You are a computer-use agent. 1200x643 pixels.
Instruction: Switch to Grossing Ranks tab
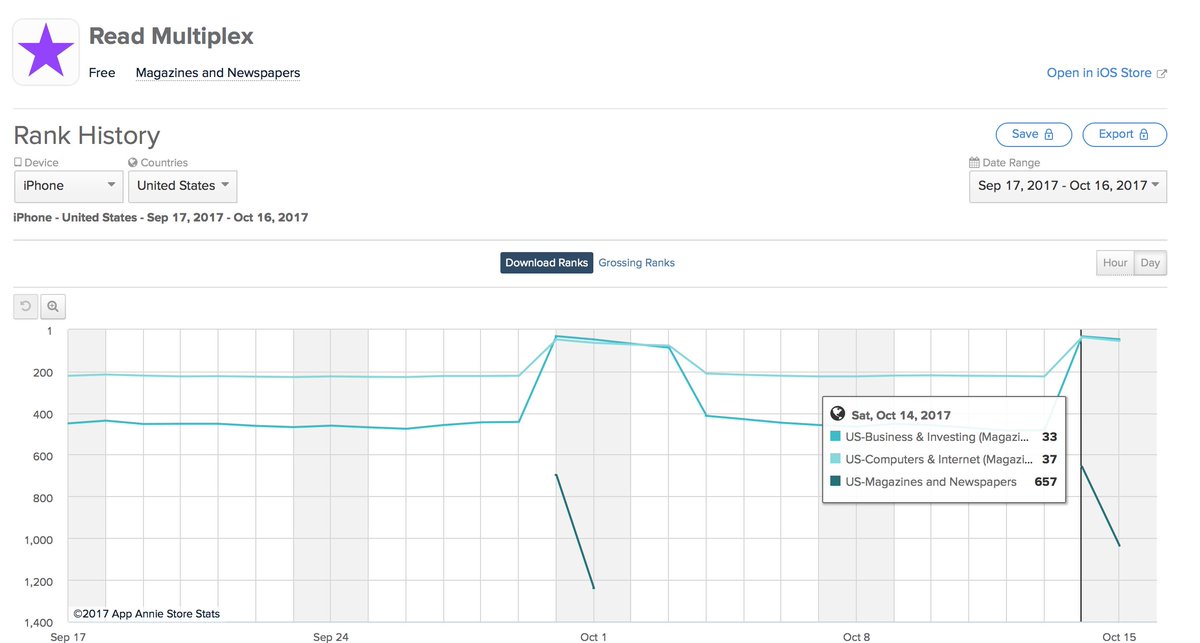pos(636,263)
